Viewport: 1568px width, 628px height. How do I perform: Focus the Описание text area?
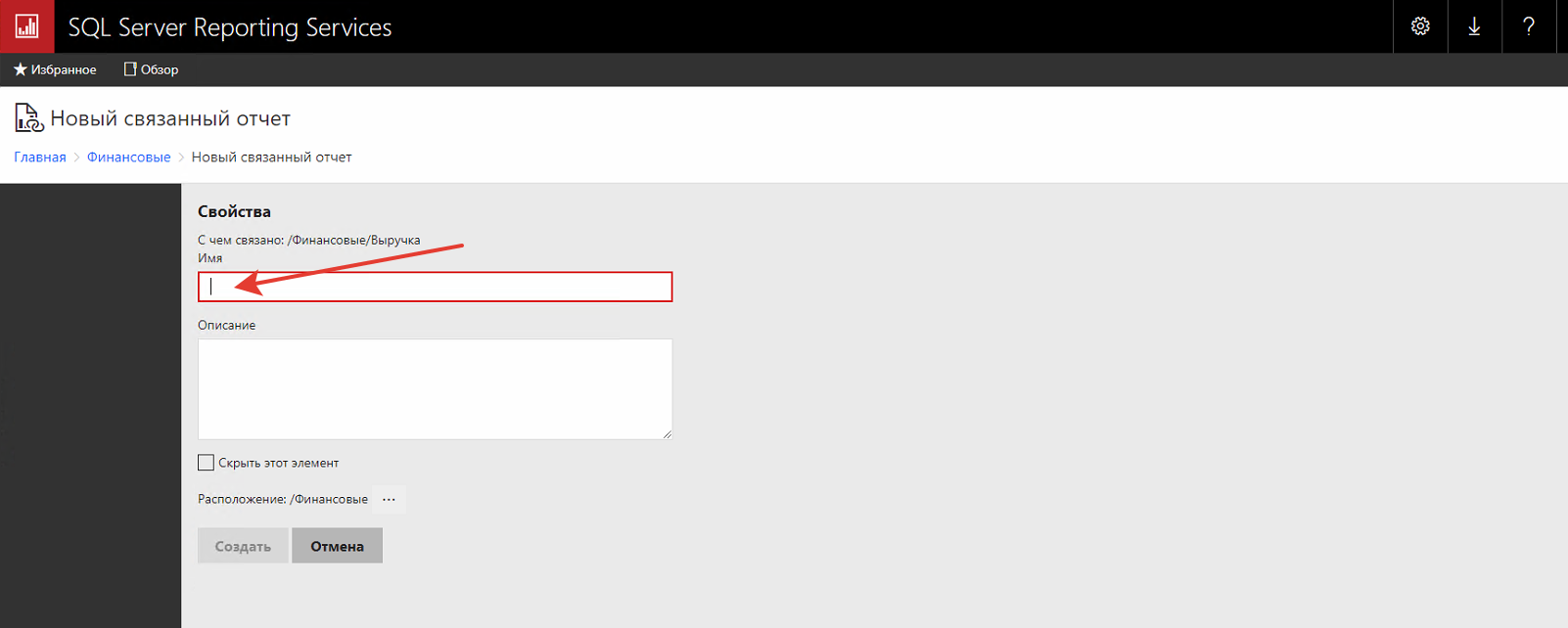[x=436, y=389]
